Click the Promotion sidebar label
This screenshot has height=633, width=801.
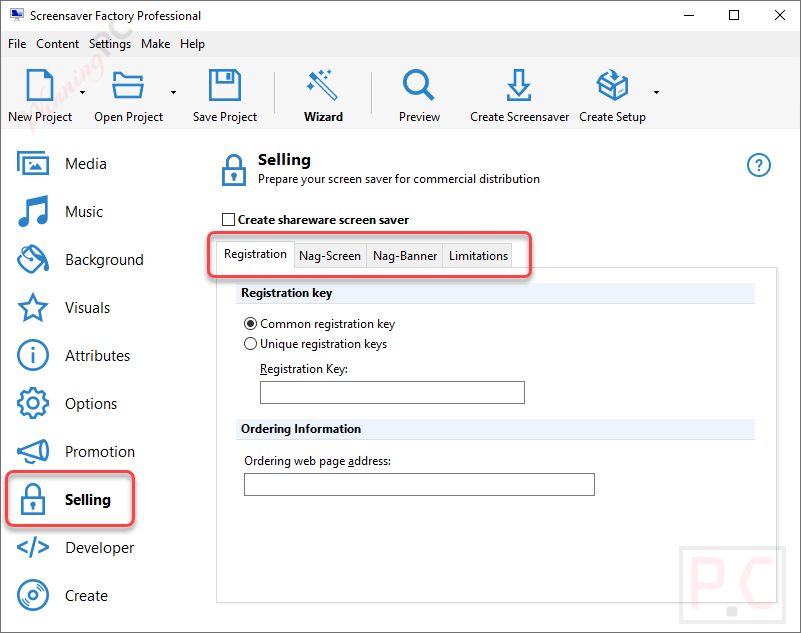click(x=100, y=452)
